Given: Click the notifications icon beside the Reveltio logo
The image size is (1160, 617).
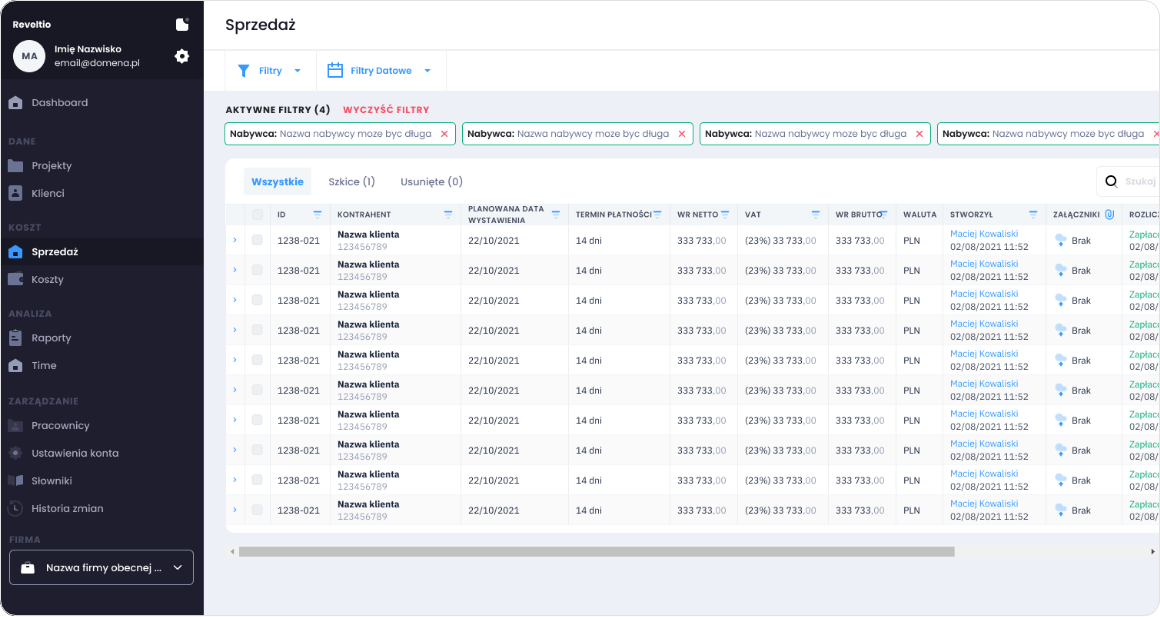Looking at the screenshot, I should (181, 24).
